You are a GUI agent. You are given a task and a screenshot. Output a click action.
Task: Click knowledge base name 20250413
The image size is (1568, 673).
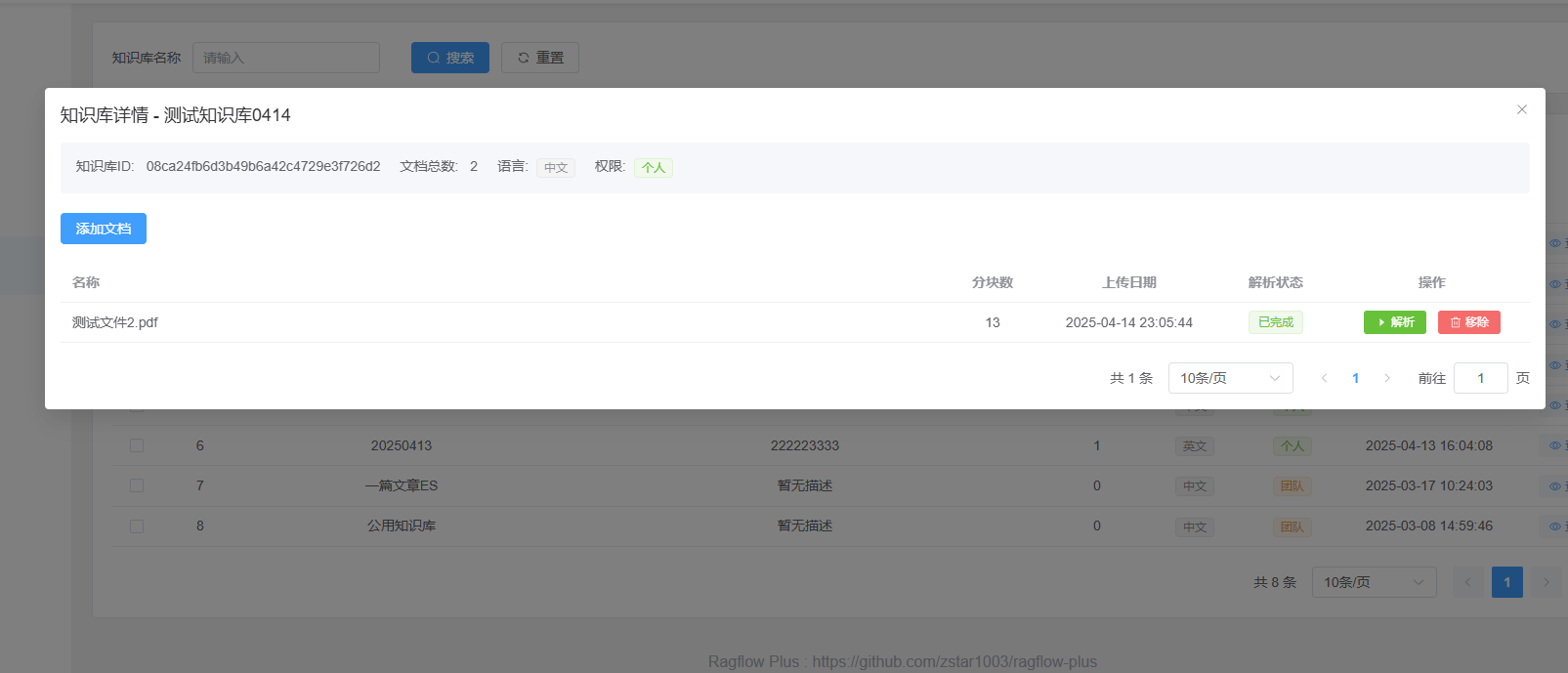click(x=402, y=445)
